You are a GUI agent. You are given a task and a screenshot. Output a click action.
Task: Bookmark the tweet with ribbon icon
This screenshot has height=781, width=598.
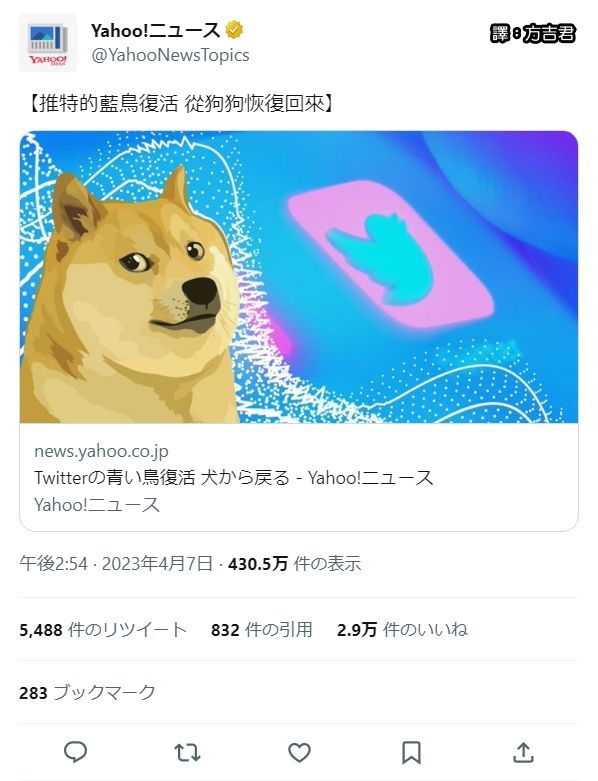[x=411, y=753]
